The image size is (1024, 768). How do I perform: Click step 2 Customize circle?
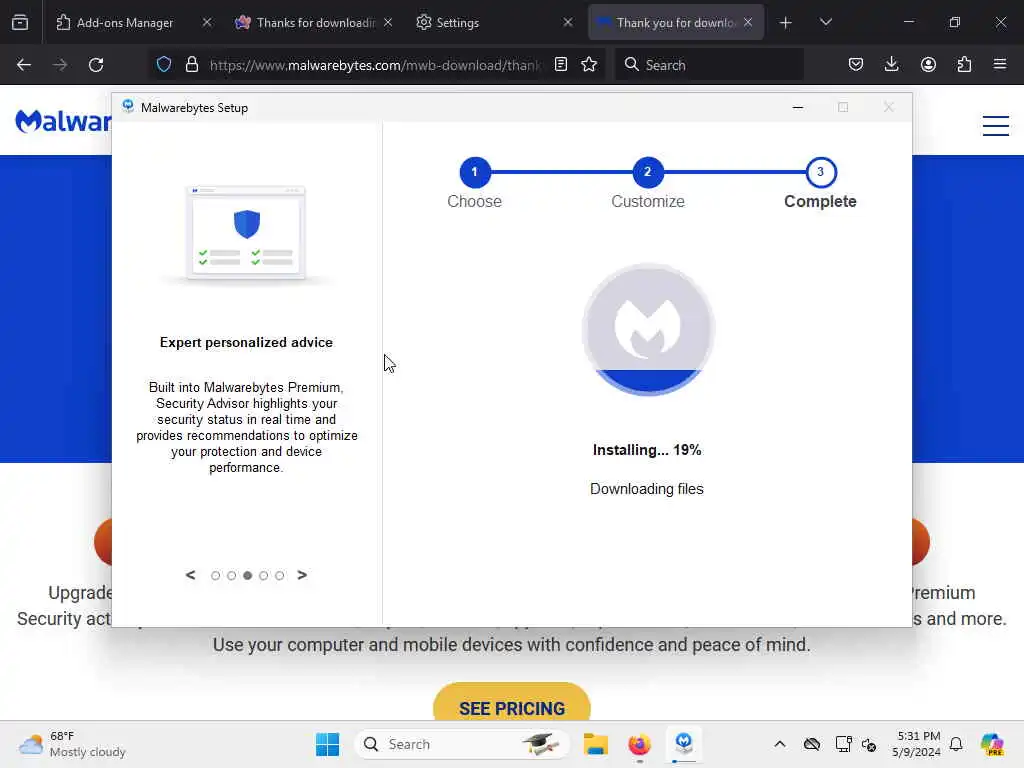click(x=647, y=172)
